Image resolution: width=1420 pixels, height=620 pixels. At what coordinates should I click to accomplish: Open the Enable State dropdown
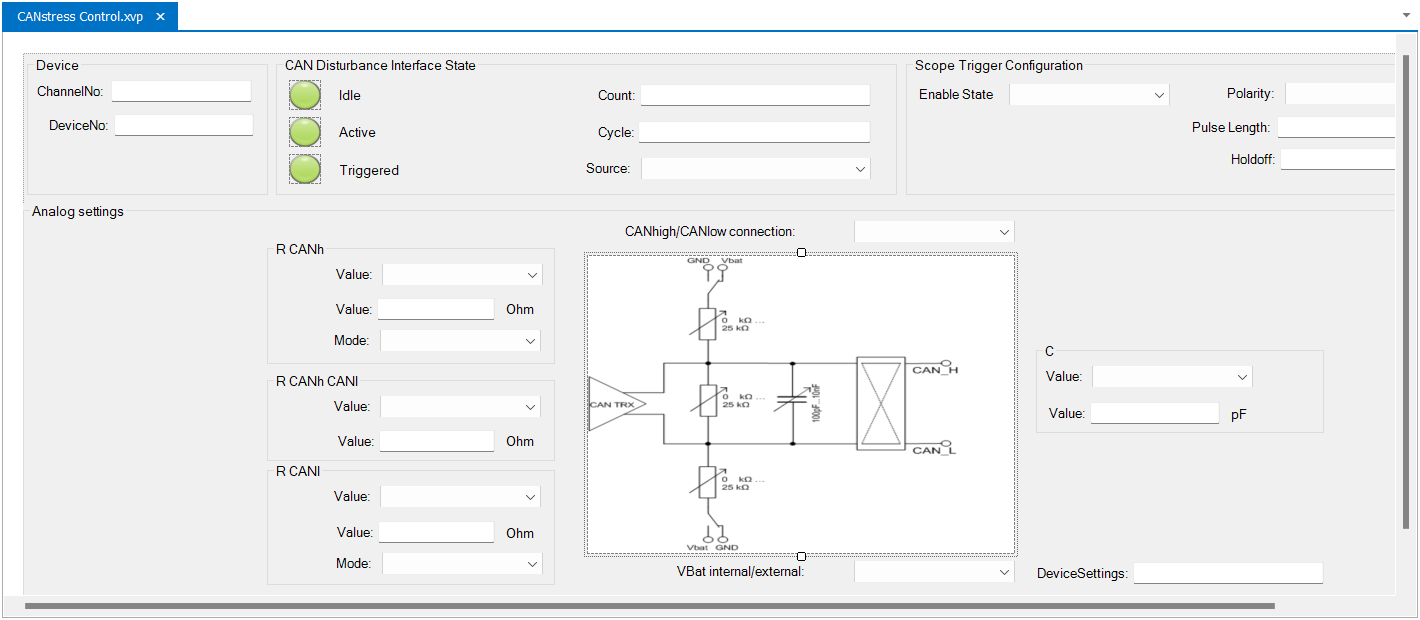[x=1089, y=95]
